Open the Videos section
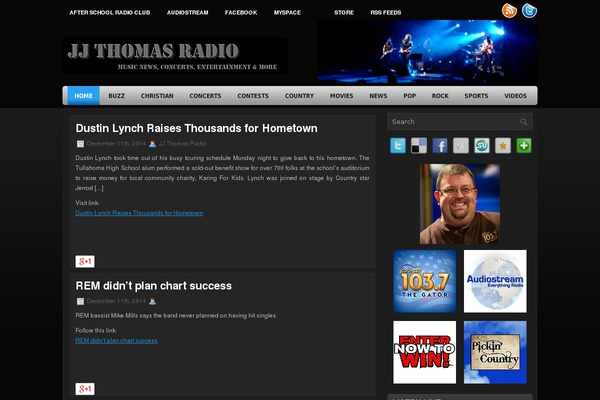The width and height of the screenshot is (600, 400). (515, 96)
